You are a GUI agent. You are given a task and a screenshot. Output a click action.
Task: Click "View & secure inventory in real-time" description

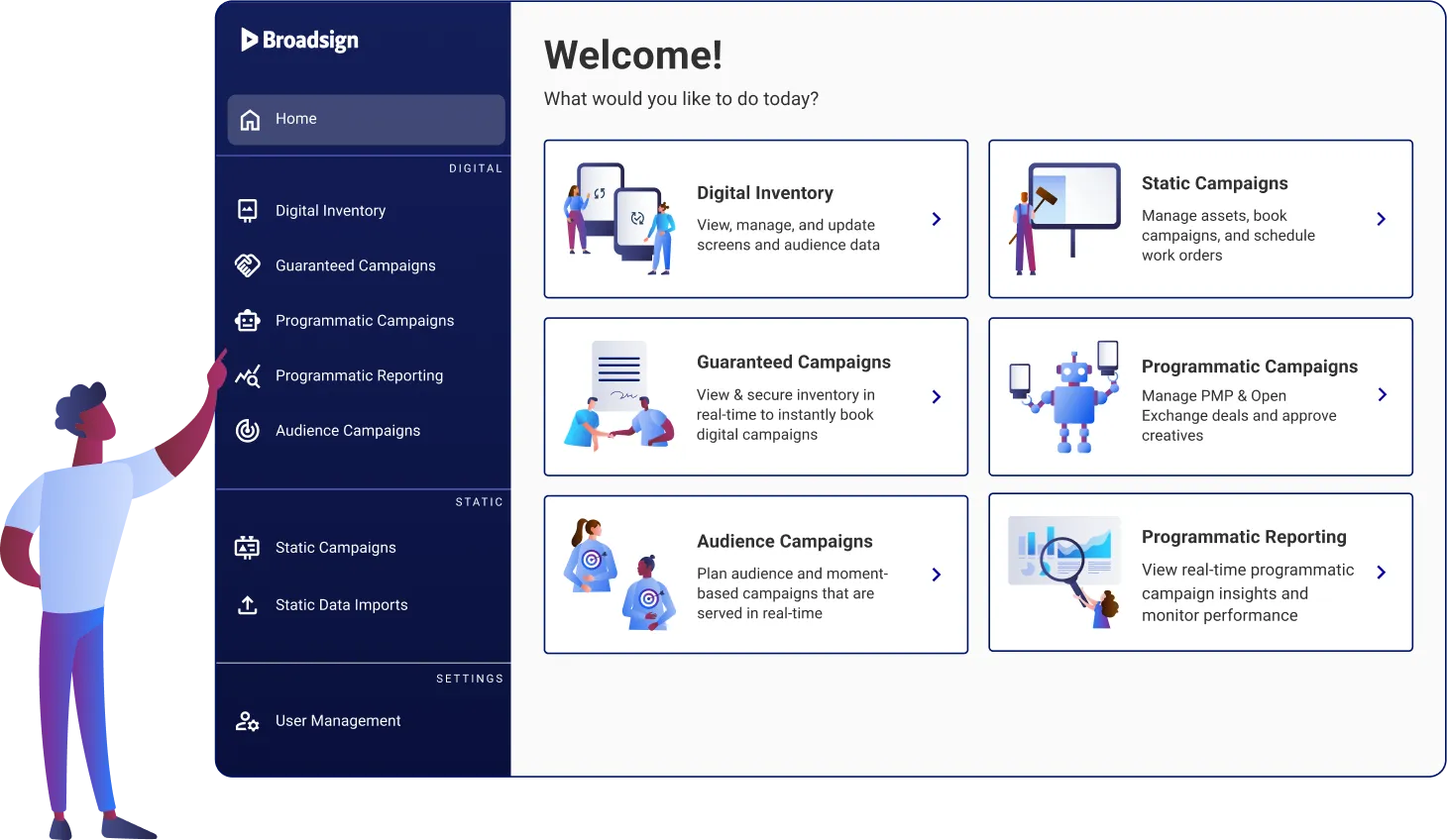click(786, 415)
